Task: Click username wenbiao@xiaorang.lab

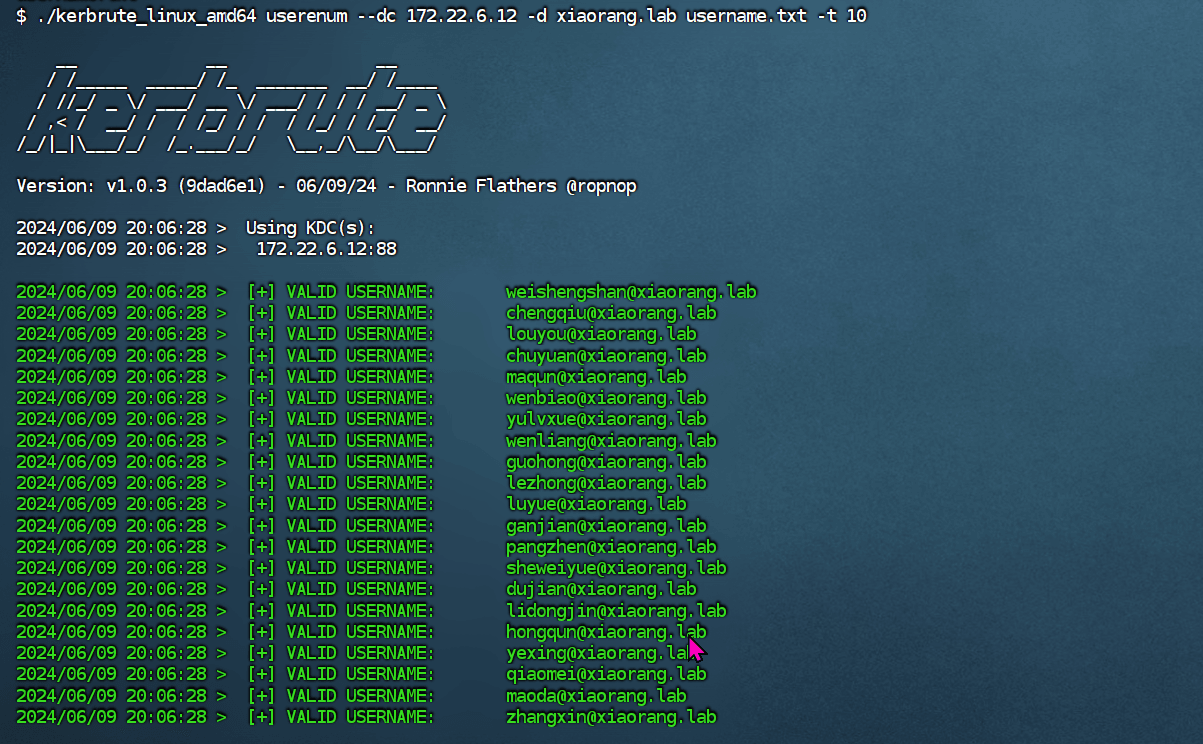Action: click(605, 398)
